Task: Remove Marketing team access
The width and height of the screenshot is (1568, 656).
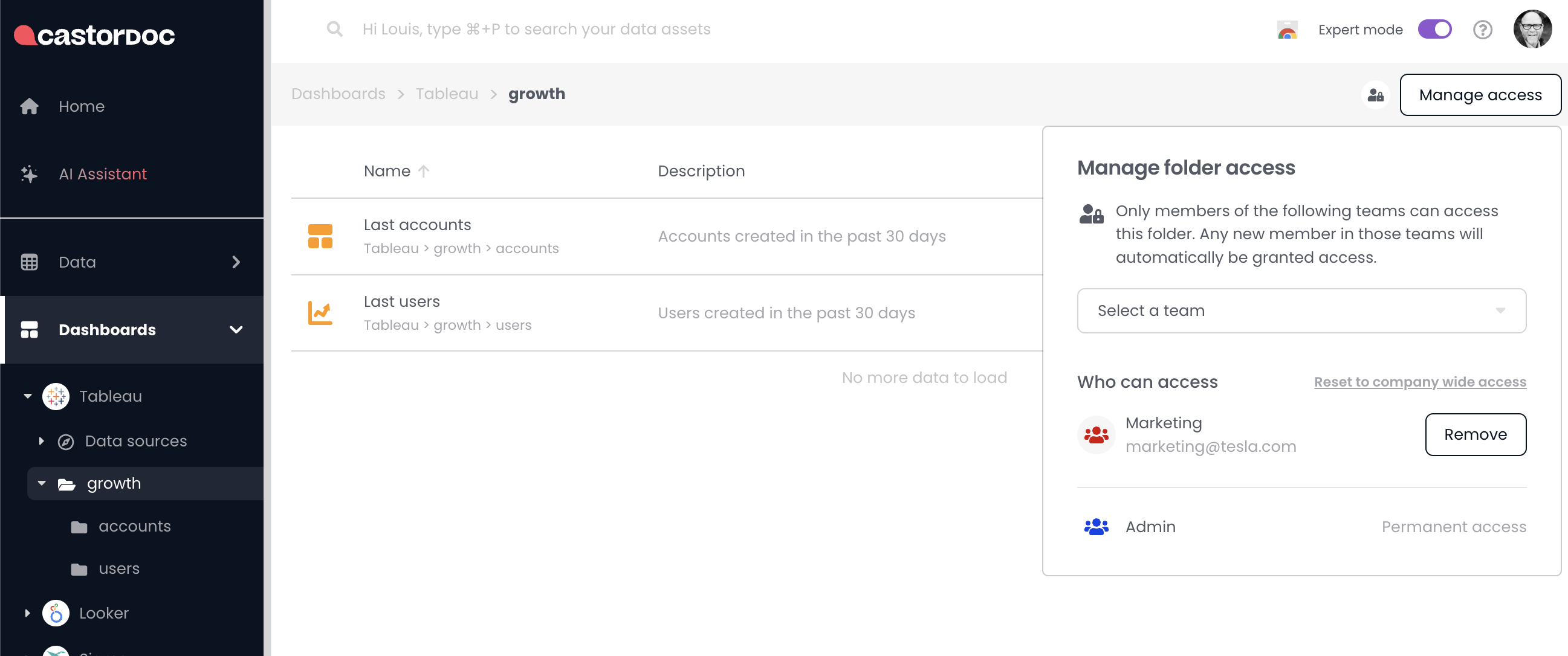Action: click(x=1475, y=434)
